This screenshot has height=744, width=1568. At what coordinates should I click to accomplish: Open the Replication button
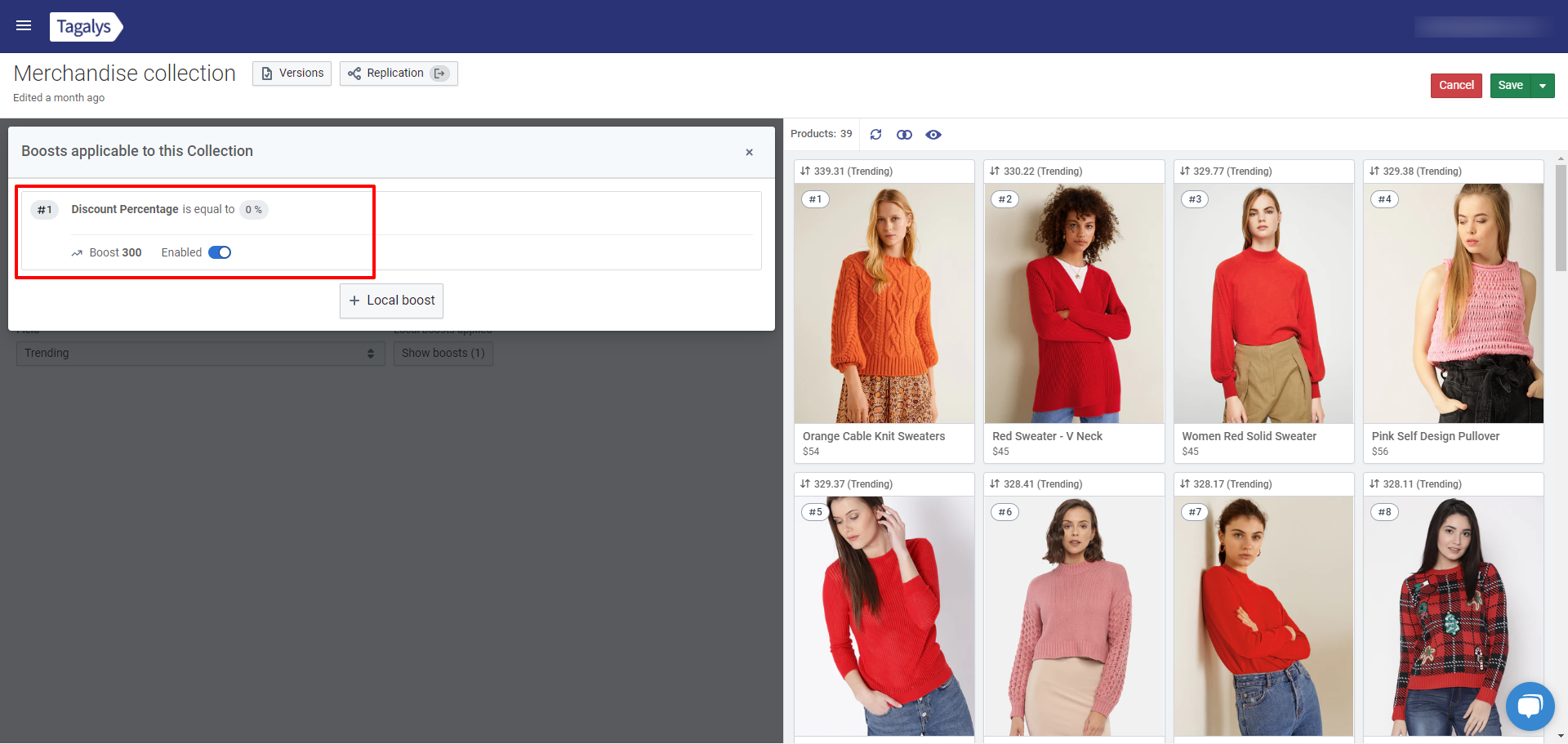click(399, 74)
